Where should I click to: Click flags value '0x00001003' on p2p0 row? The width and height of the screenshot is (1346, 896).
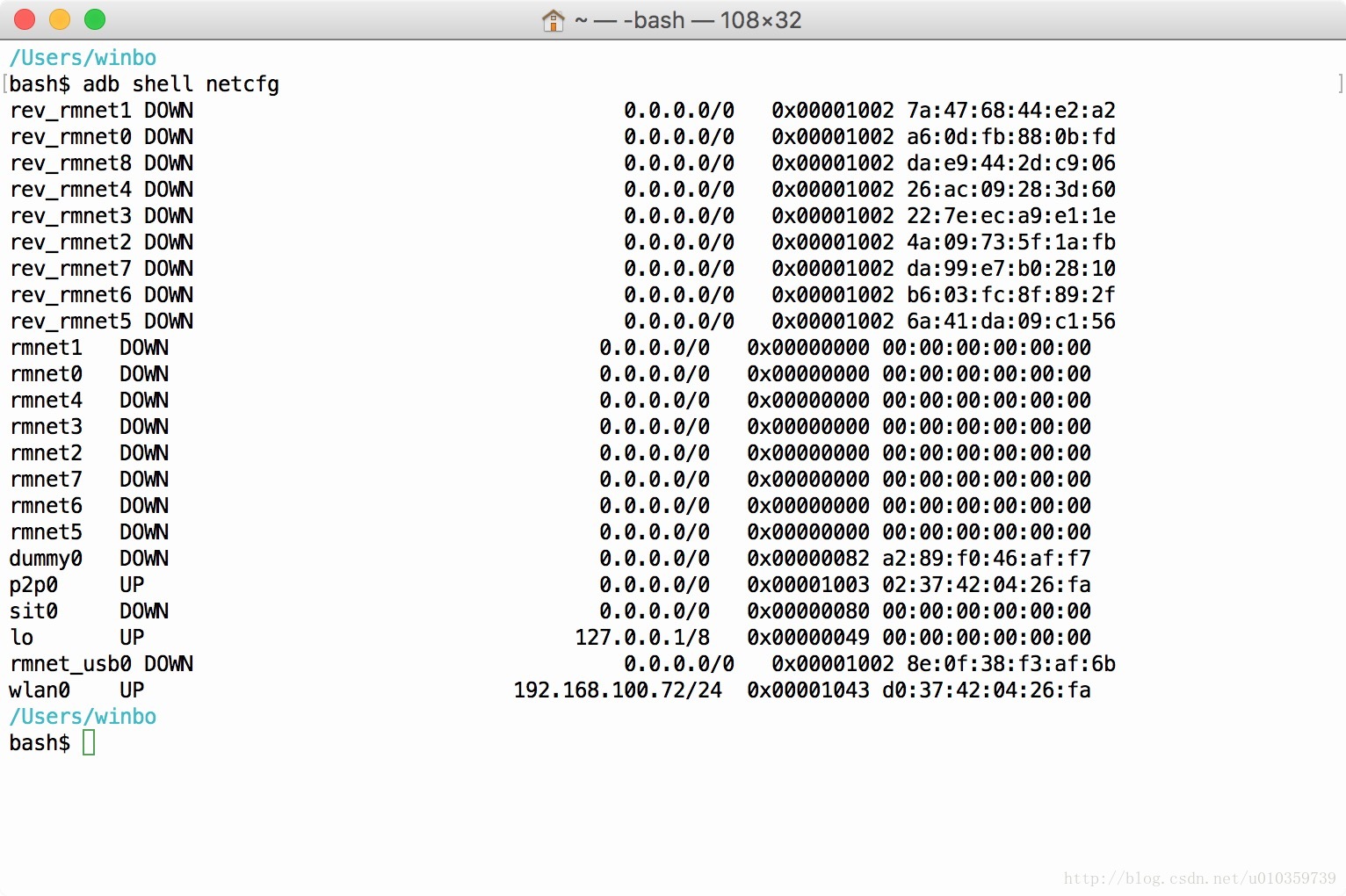coord(808,585)
